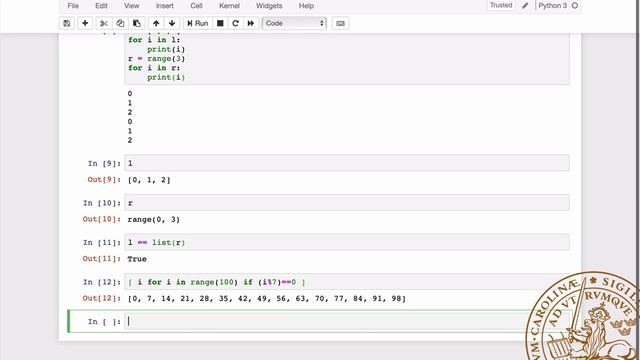Open the Edit menu
The image size is (640, 360).
[x=101, y=6]
